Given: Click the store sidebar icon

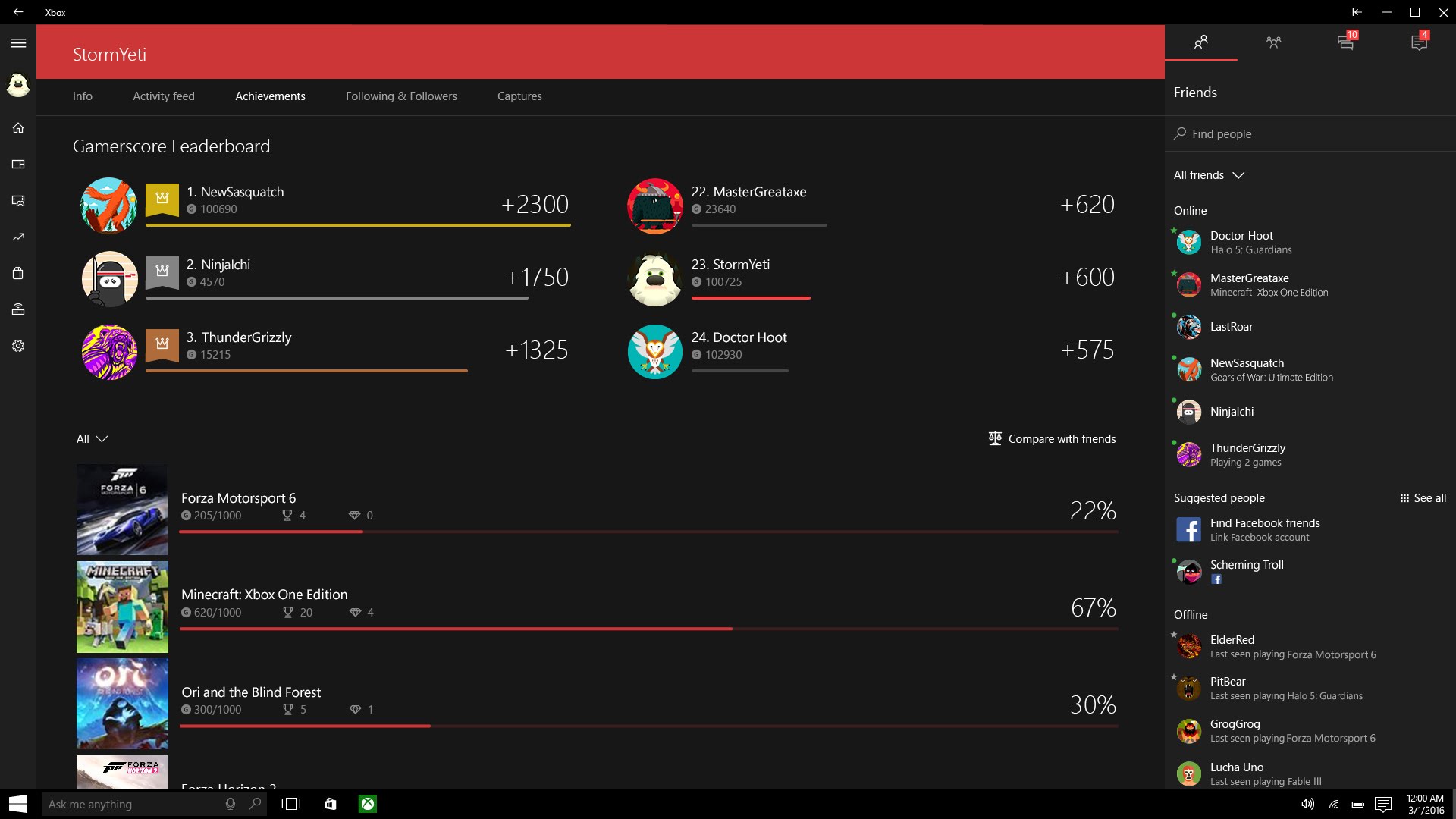Looking at the screenshot, I should (18, 273).
